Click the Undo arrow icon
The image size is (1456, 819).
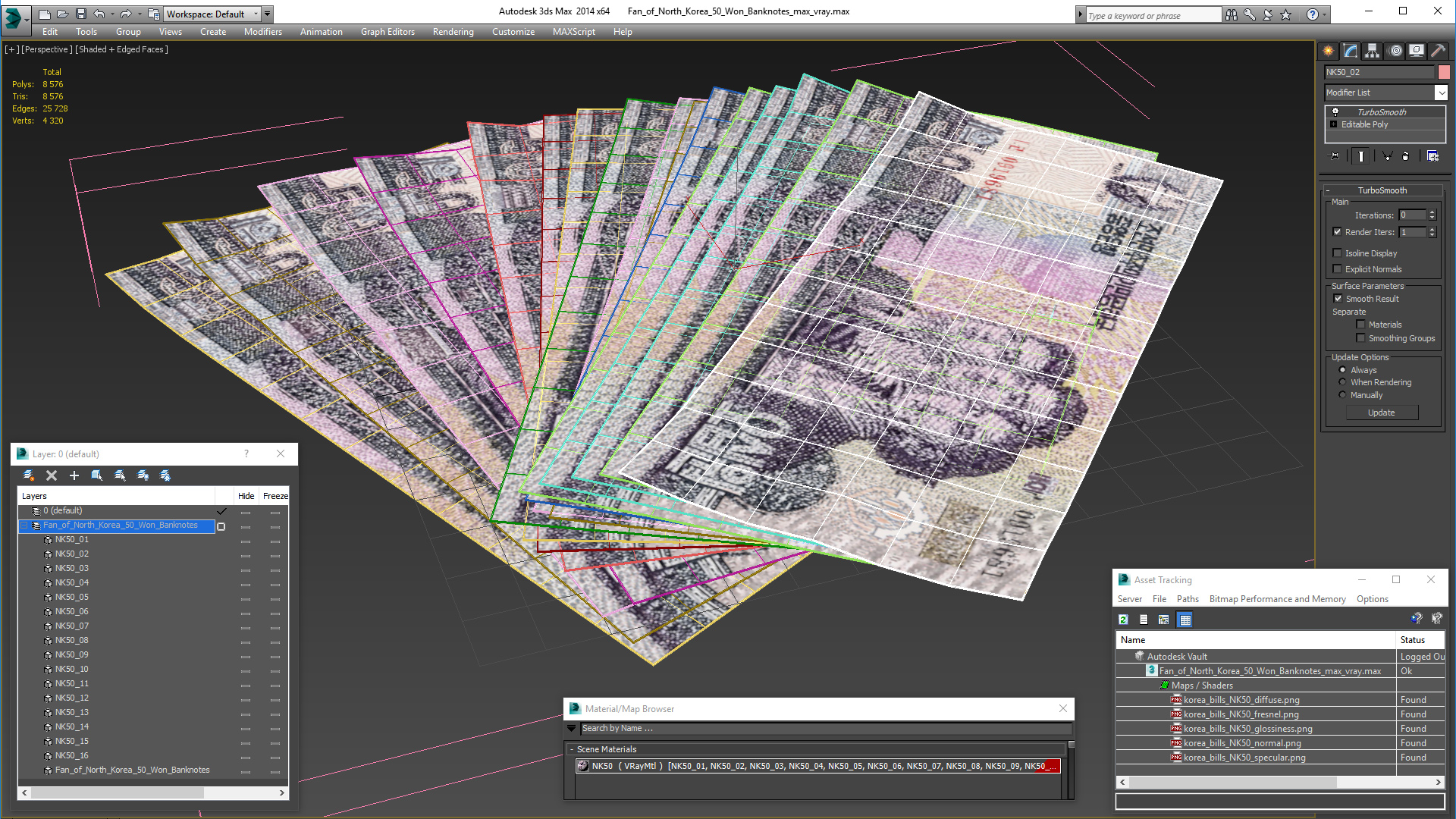99,14
